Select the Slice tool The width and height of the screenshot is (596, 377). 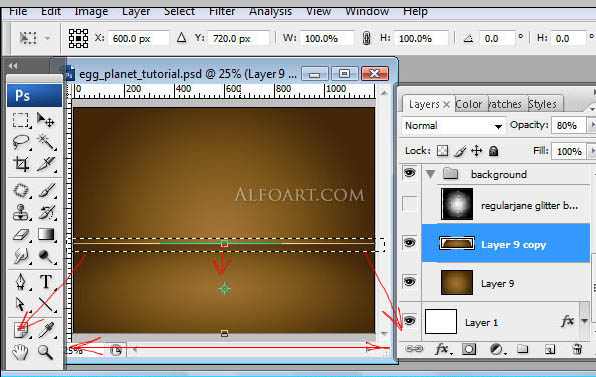click(x=46, y=164)
